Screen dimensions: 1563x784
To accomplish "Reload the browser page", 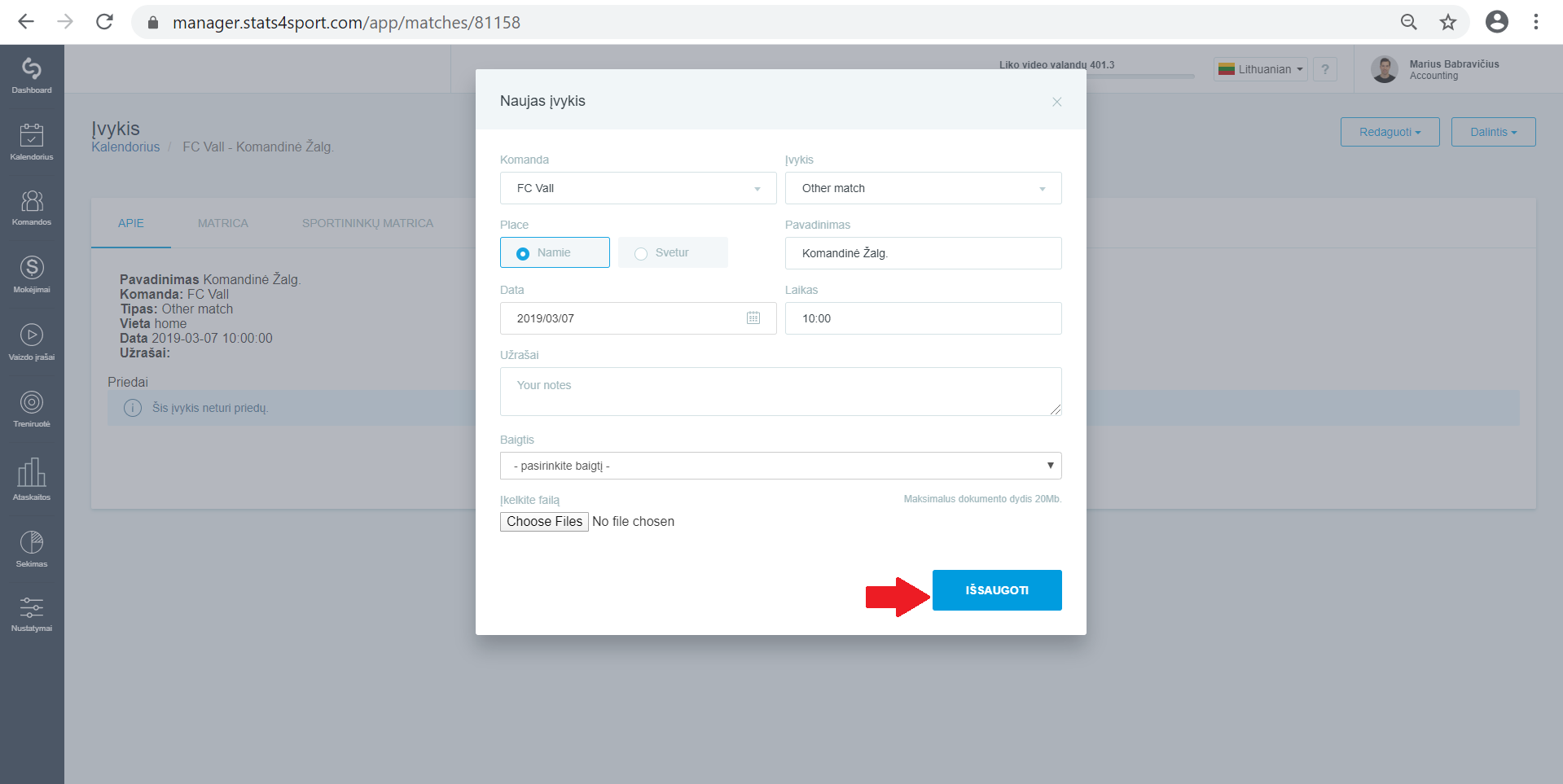I will 104,22.
